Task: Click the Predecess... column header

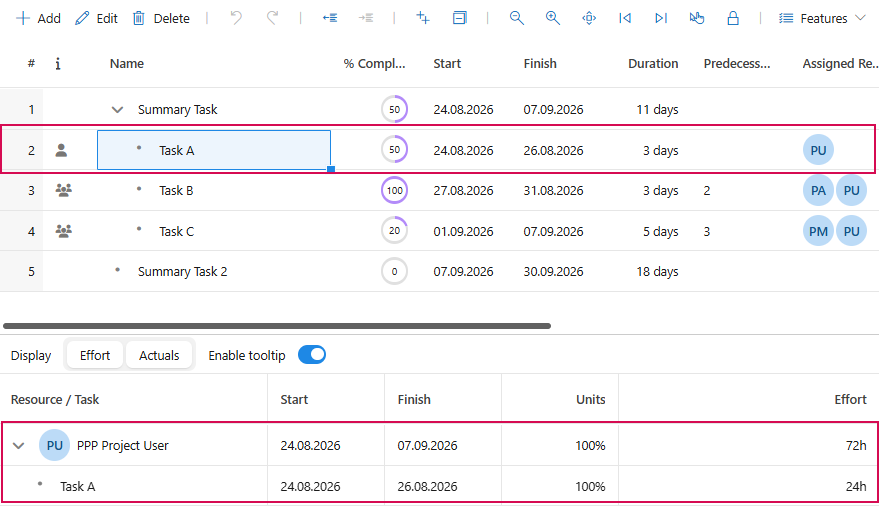Action: click(737, 64)
